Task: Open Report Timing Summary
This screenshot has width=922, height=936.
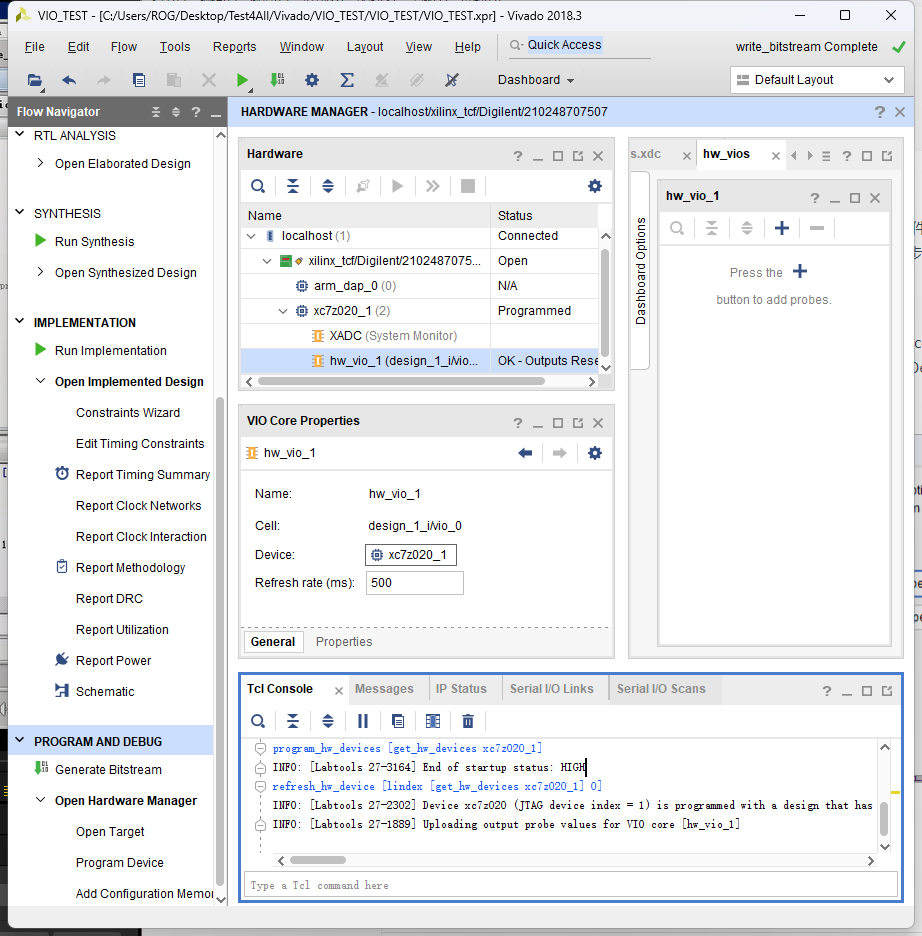Action: point(143,475)
